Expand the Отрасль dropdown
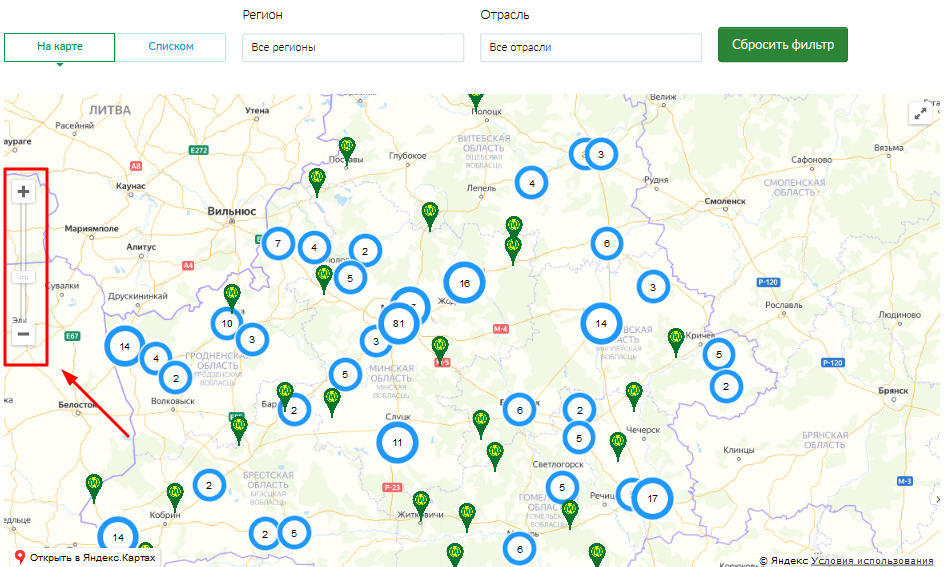This screenshot has height=567, width=944. [590, 48]
